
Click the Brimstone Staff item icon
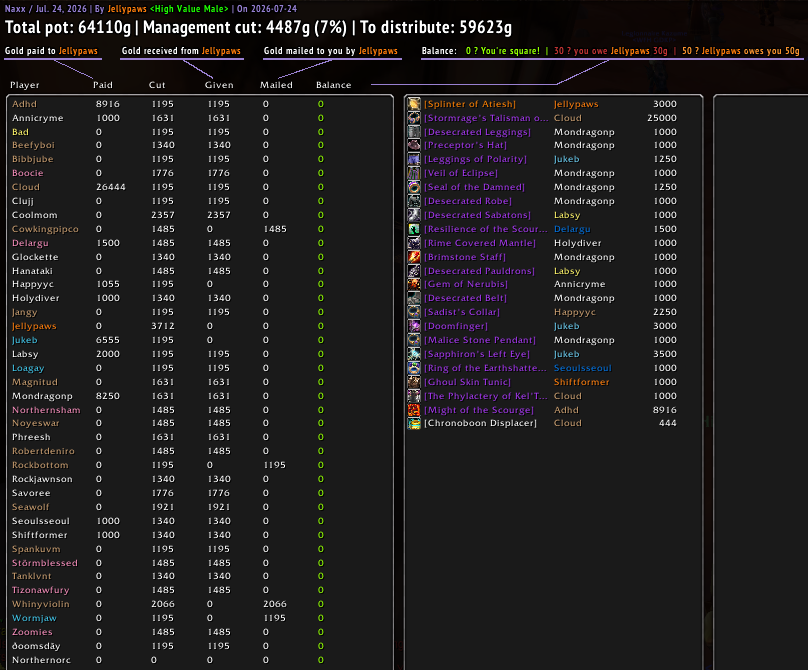pos(414,257)
